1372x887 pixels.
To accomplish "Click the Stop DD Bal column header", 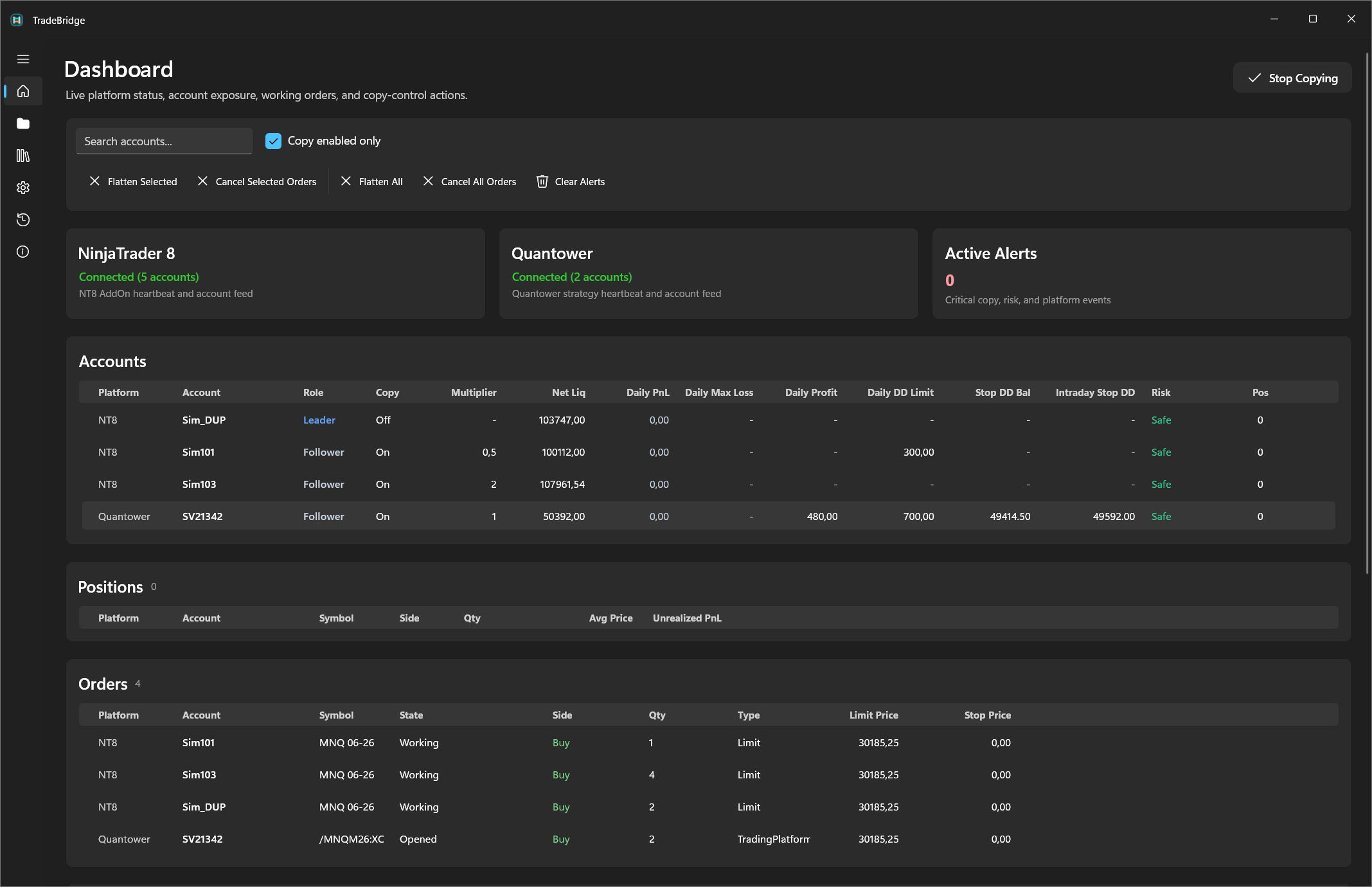I will coord(1002,392).
